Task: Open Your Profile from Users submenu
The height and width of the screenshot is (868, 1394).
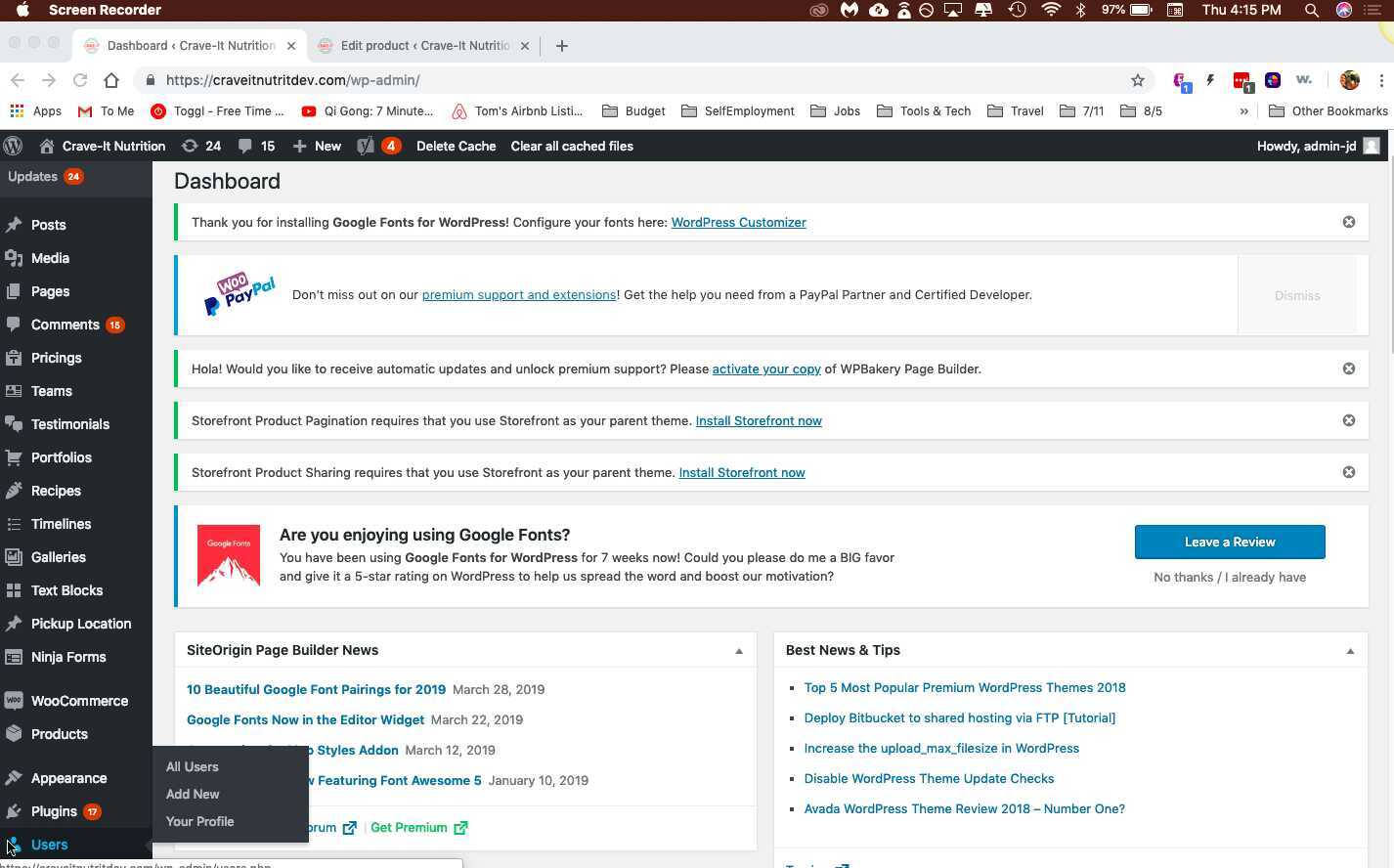Action: point(200,822)
